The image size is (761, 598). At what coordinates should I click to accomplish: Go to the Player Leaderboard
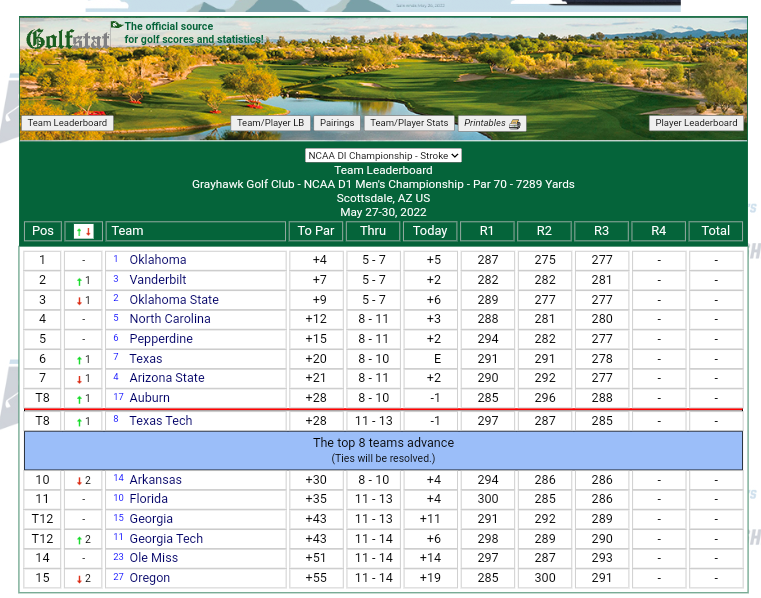click(x=696, y=123)
